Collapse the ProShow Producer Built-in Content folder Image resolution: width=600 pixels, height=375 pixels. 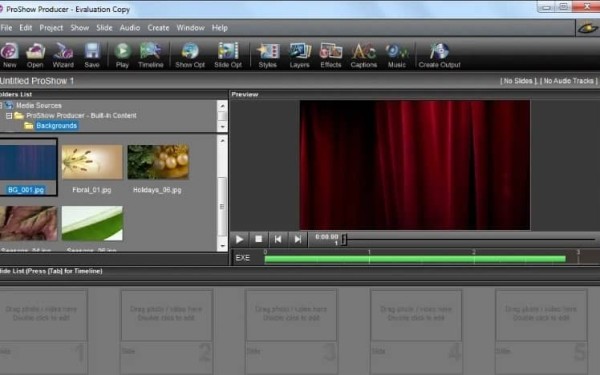coord(9,116)
